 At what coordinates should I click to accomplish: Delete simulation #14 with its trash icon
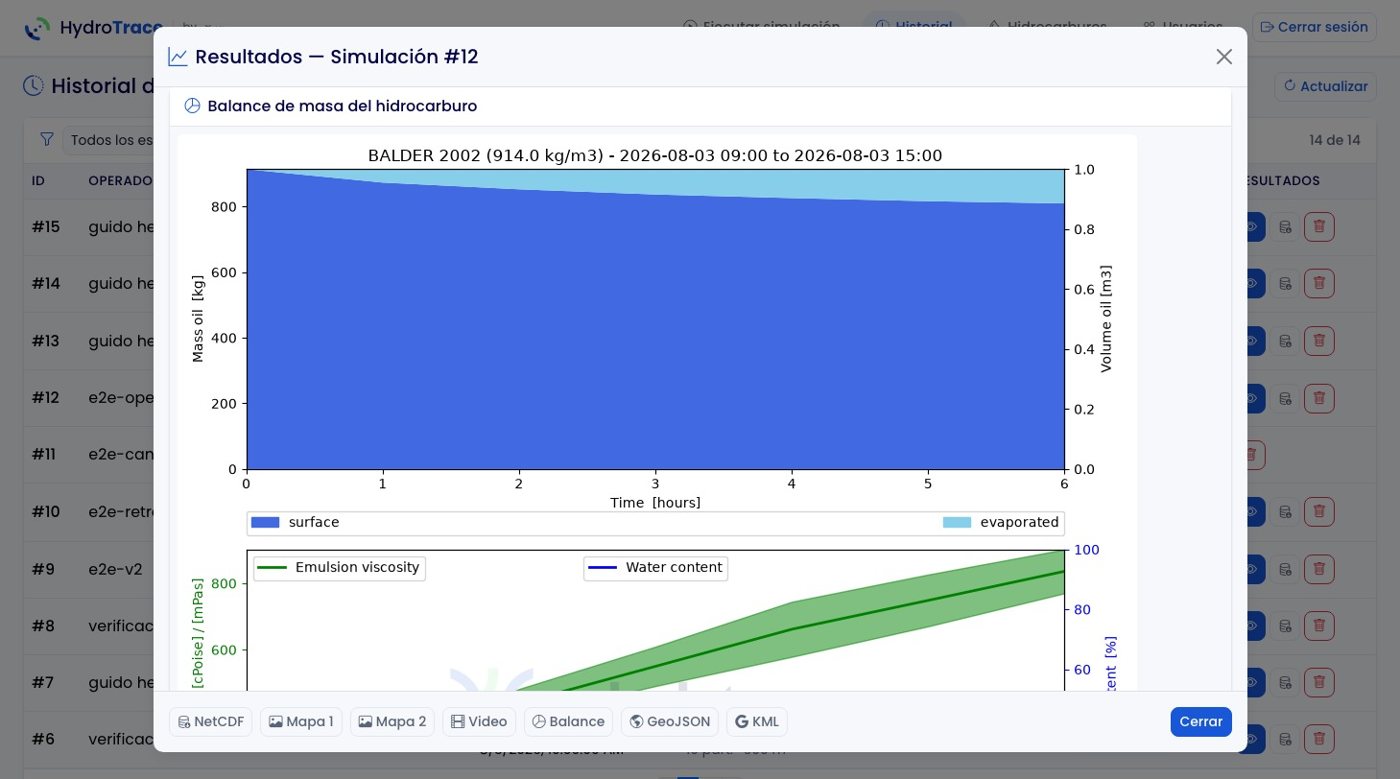(1319, 284)
